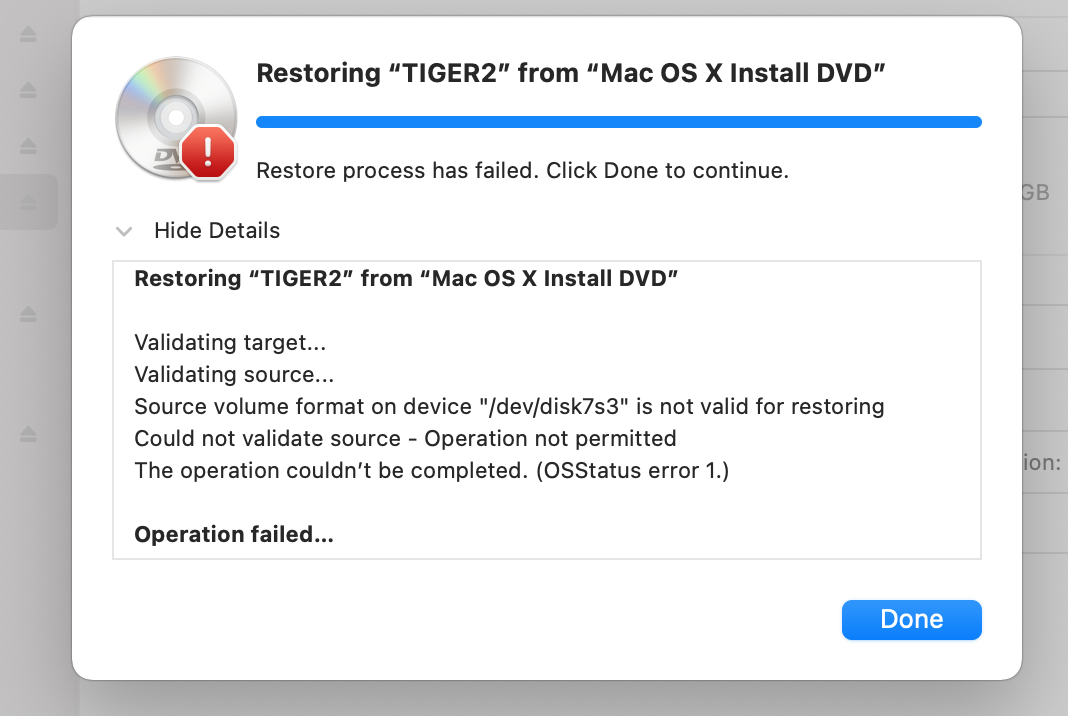
Task: Click the Hide Details label
Action: click(217, 230)
